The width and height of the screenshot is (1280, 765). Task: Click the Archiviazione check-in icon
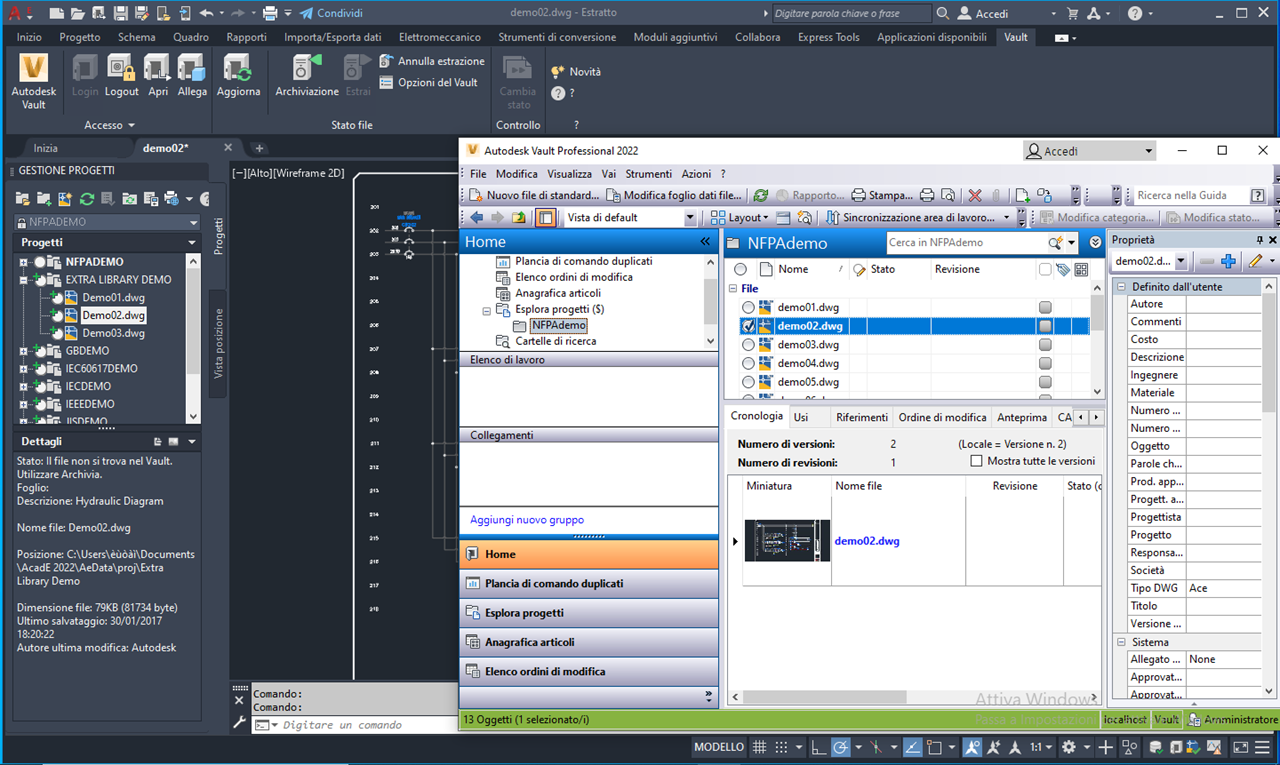[307, 75]
